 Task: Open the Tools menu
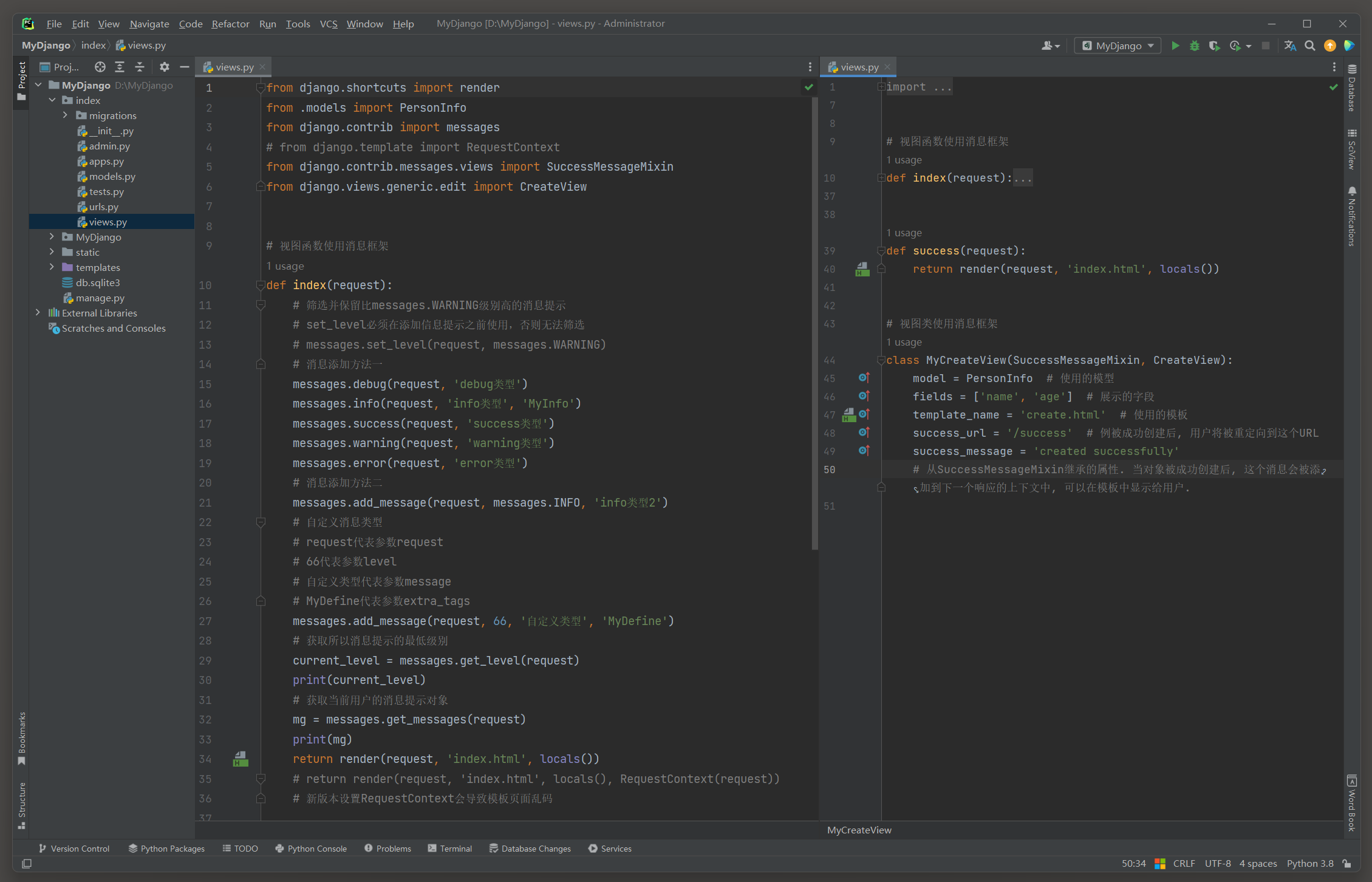click(x=298, y=24)
